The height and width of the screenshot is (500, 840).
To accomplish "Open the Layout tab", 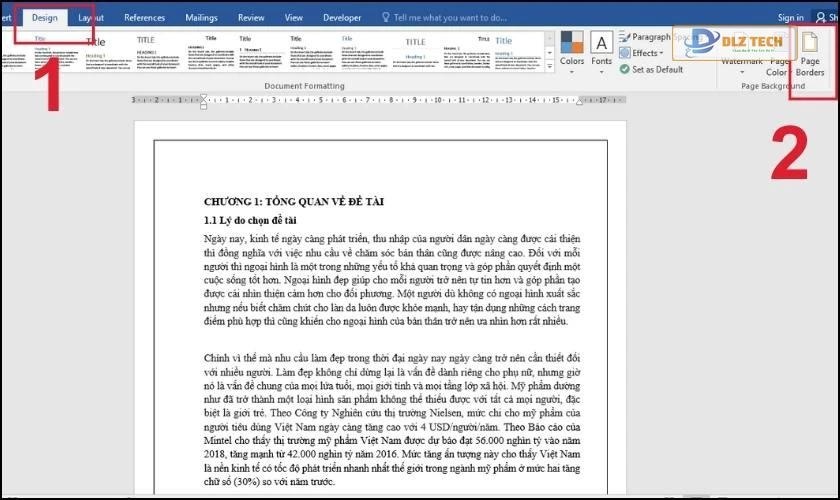I will pos(90,17).
